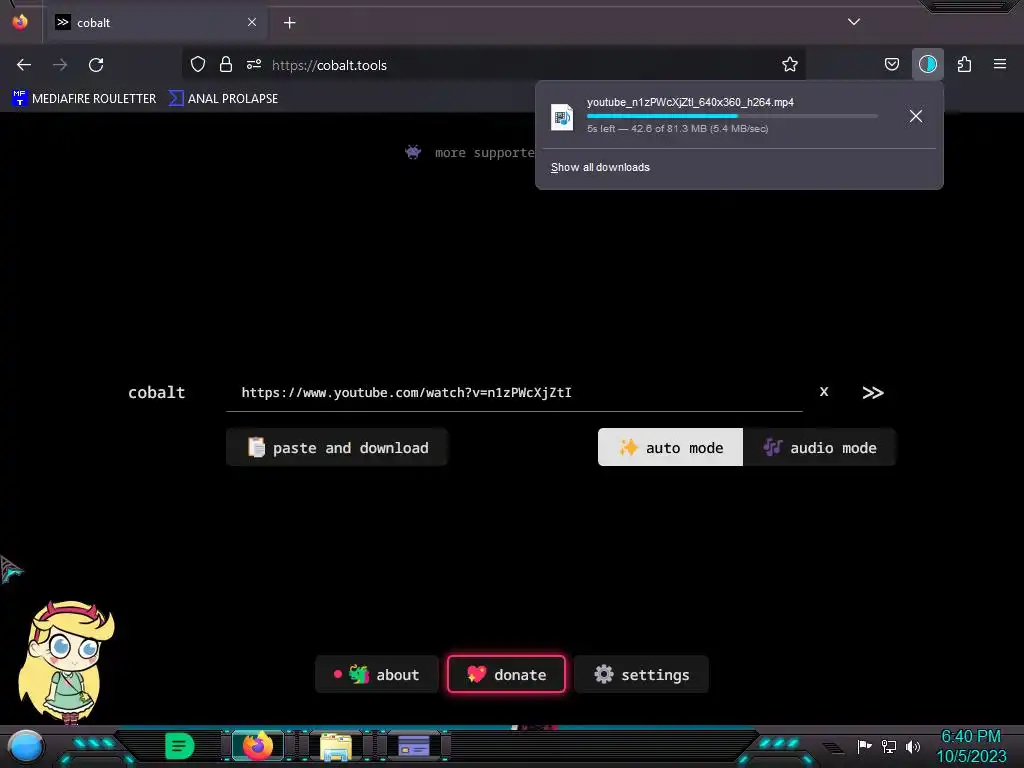Switch to auto mode
Image resolution: width=1024 pixels, height=768 pixels.
[670, 447]
